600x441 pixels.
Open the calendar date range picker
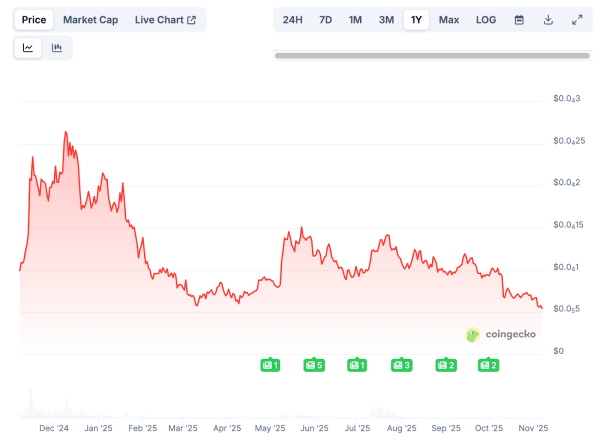coord(519,20)
